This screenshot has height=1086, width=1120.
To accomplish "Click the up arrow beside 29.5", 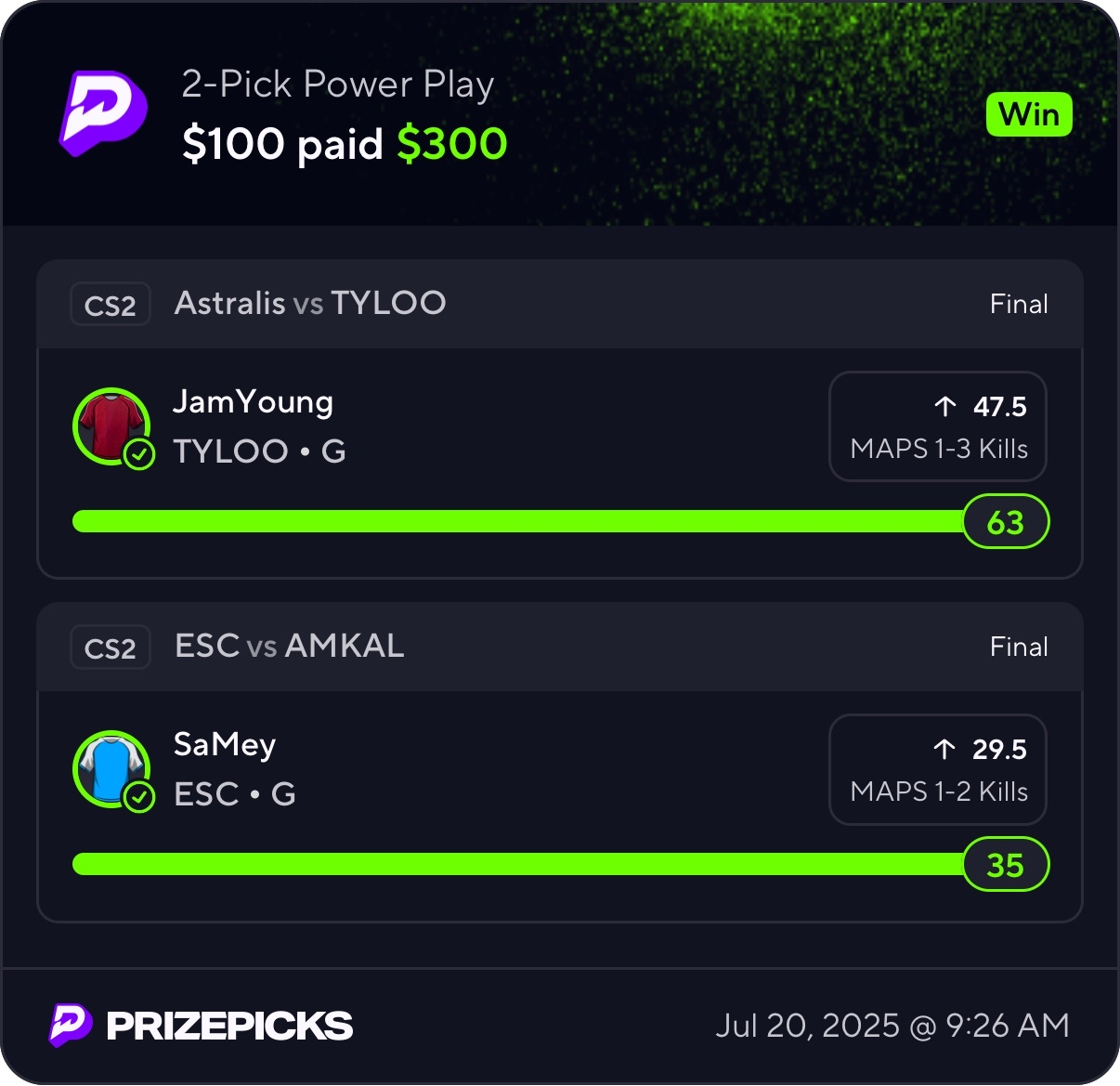I will 944,750.
